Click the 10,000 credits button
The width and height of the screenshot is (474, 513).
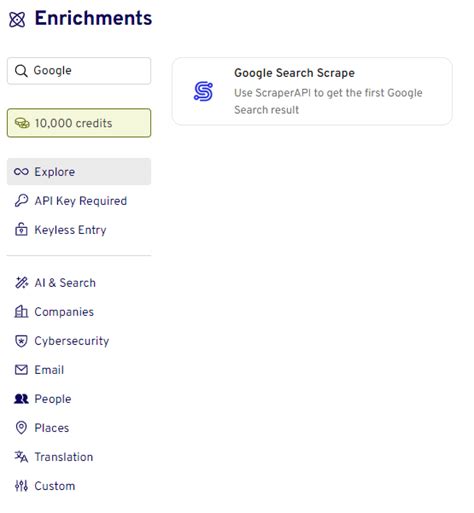[79, 123]
